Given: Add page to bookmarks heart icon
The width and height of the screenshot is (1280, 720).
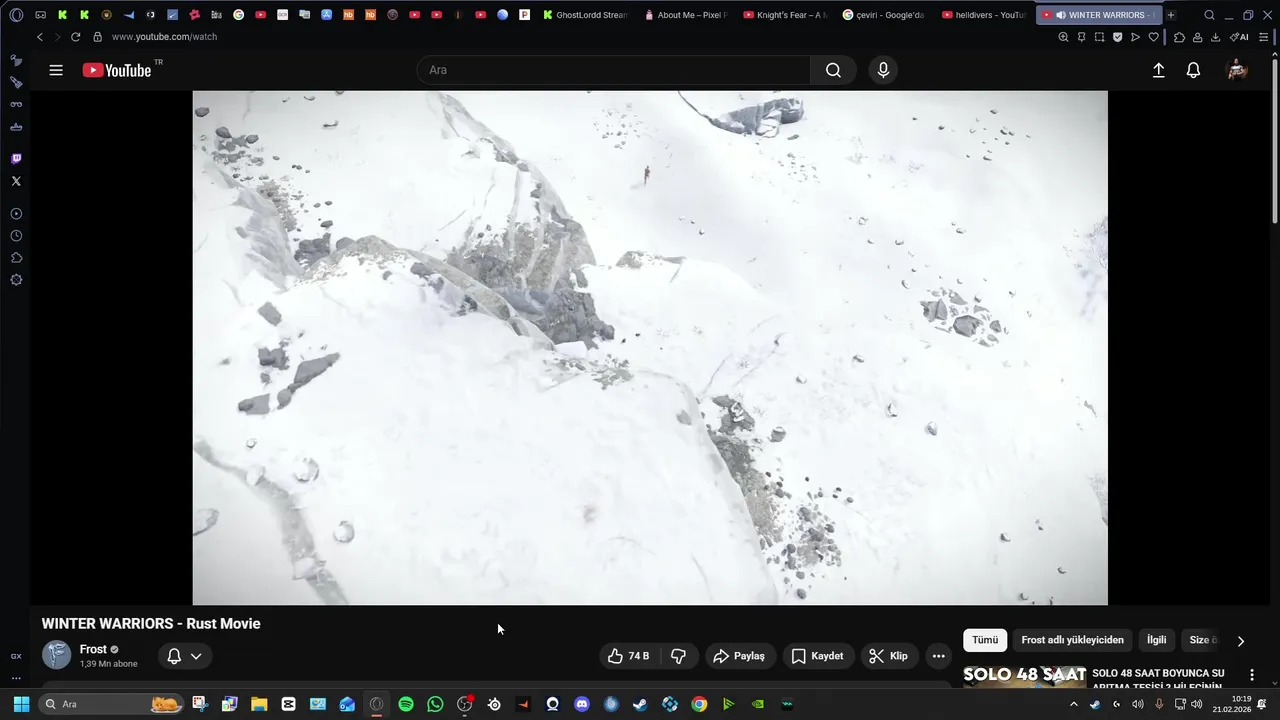Looking at the screenshot, I should [x=1153, y=37].
